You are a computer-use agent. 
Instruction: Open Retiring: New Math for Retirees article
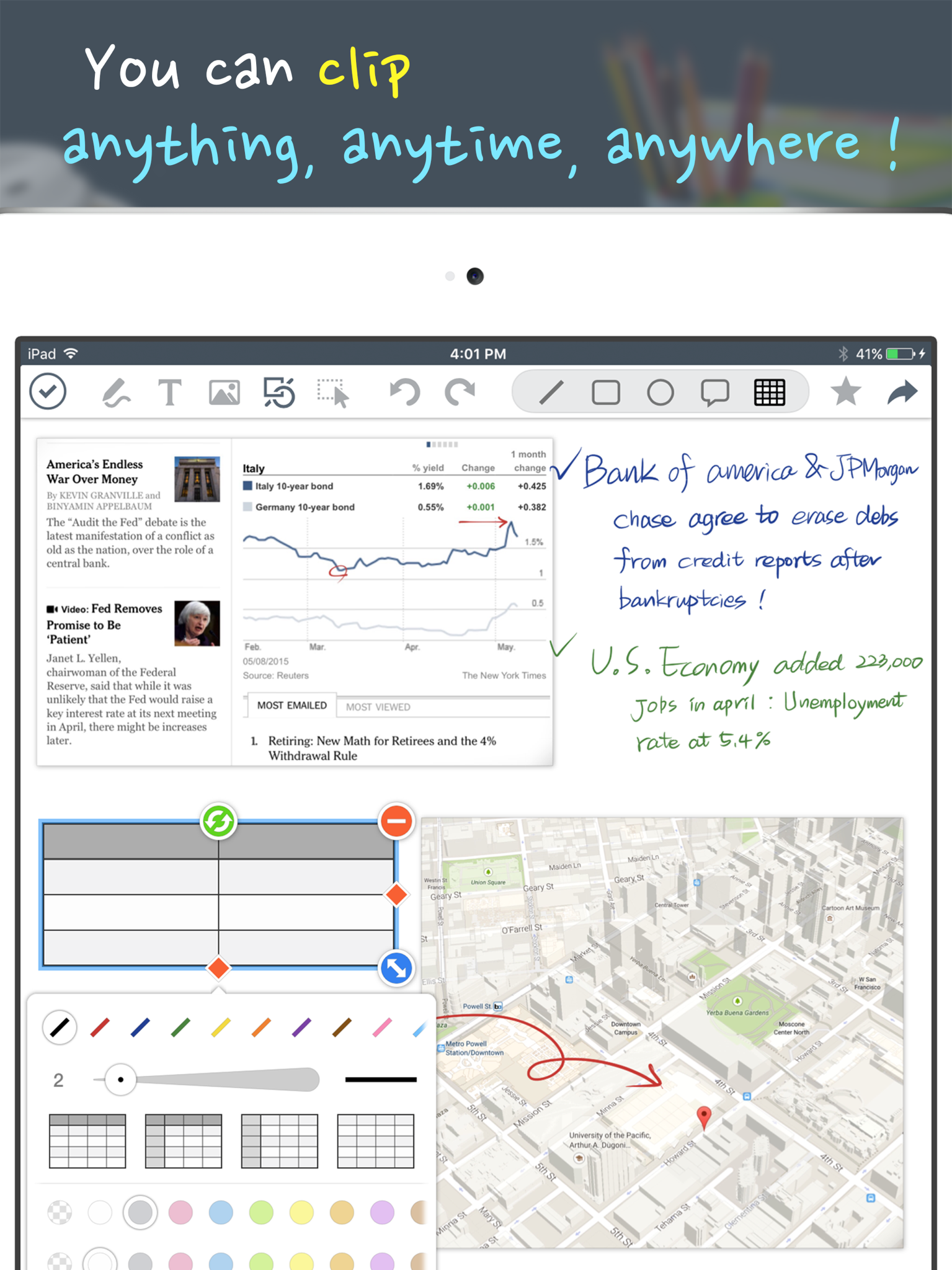point(381,748)
